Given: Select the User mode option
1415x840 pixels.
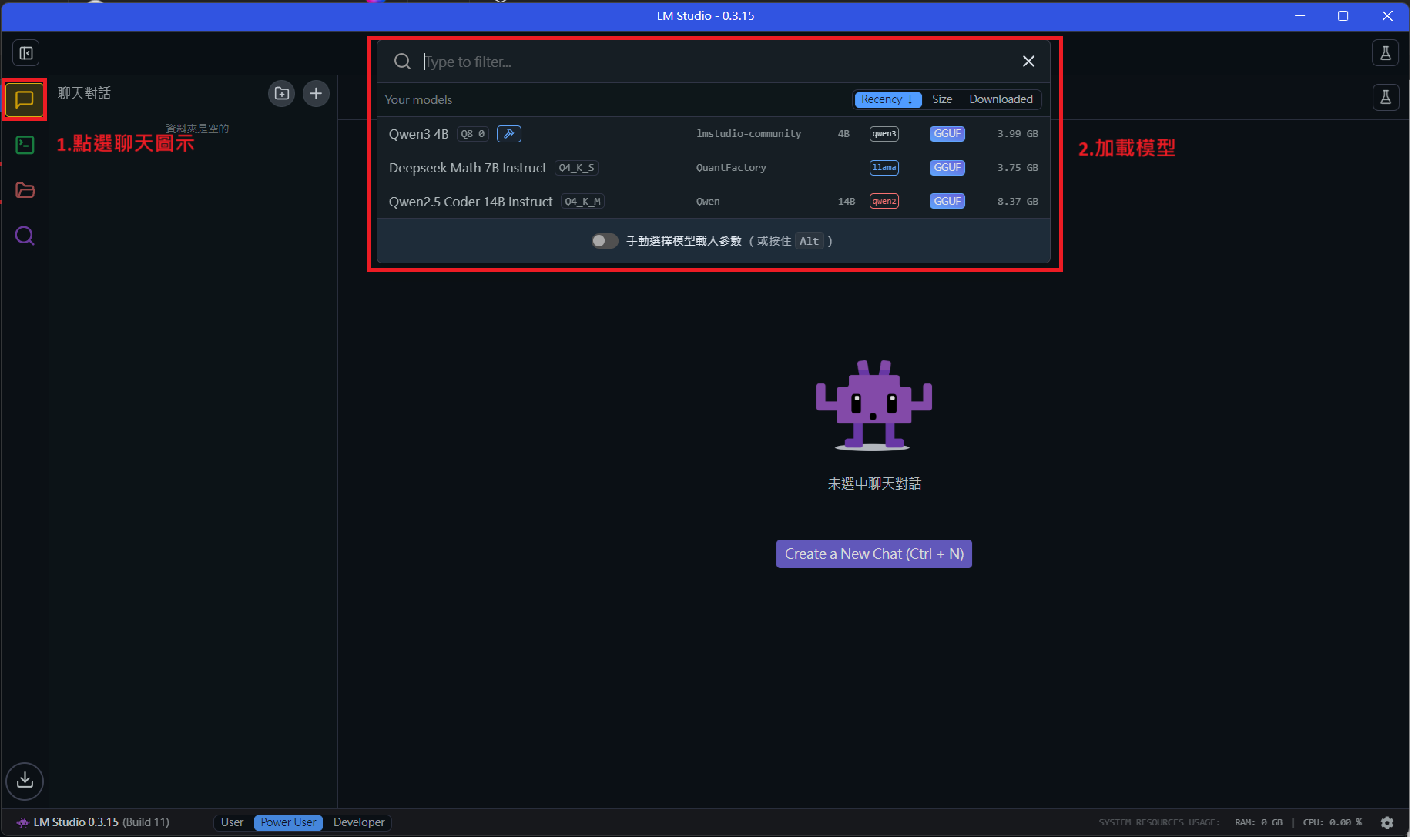Looking at the screenshot, I should 232,822.
